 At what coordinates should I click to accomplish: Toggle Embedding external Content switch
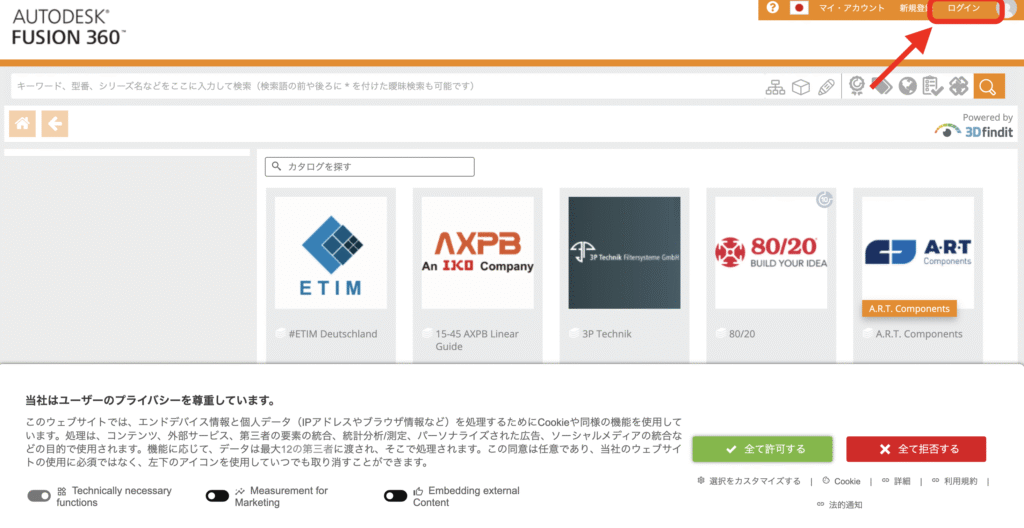pyautogui.click(x=396, y=496)
